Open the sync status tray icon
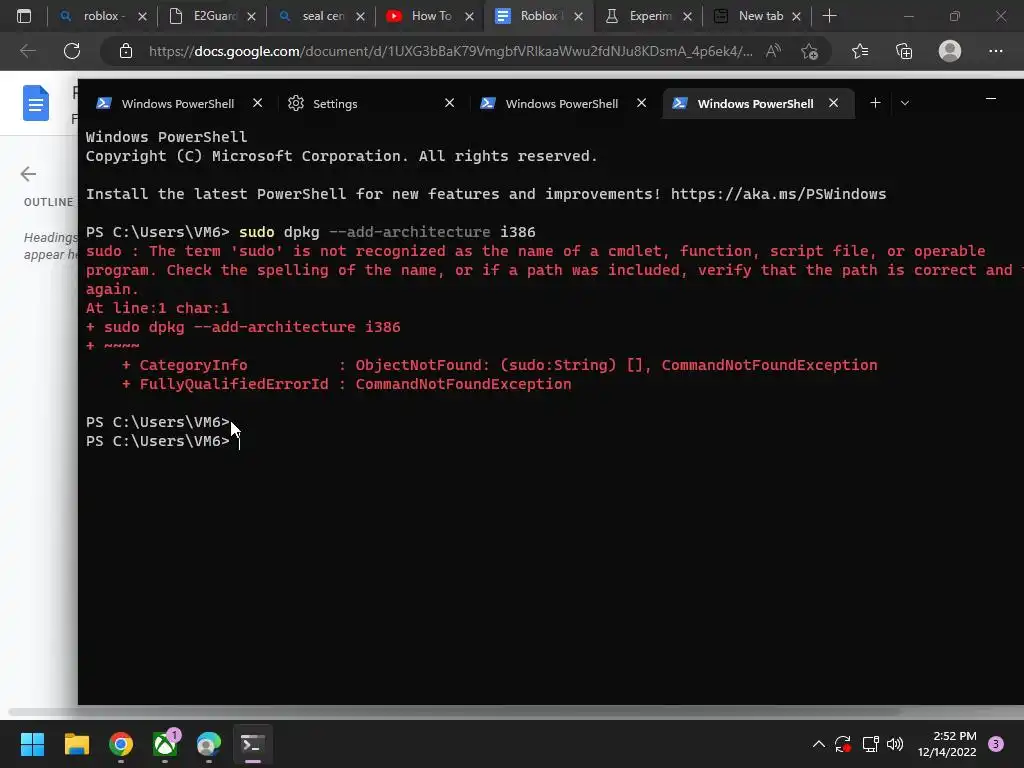Screen dimensions: 1024x768 pyautogui.click(x=843, y=744)
